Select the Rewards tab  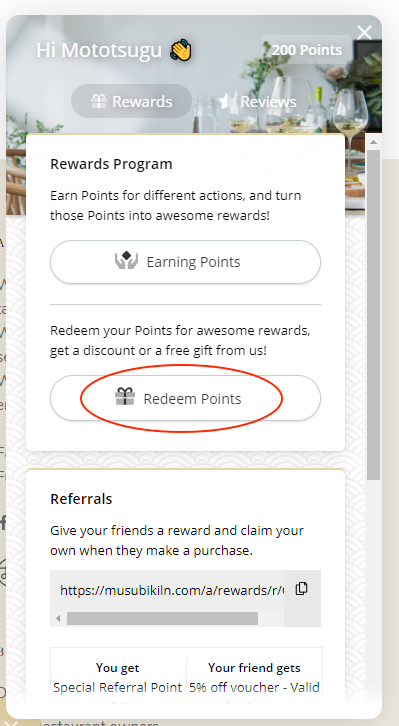click(x=131, y=101)
